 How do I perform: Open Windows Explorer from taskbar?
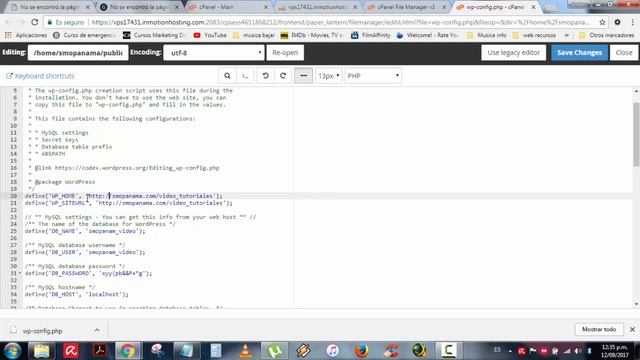point(41,351)
